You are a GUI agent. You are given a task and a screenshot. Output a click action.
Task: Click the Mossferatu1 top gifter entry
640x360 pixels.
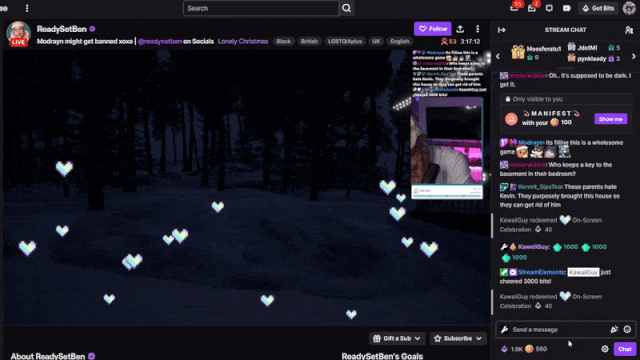pyautogui.click(x=536, y=53)
